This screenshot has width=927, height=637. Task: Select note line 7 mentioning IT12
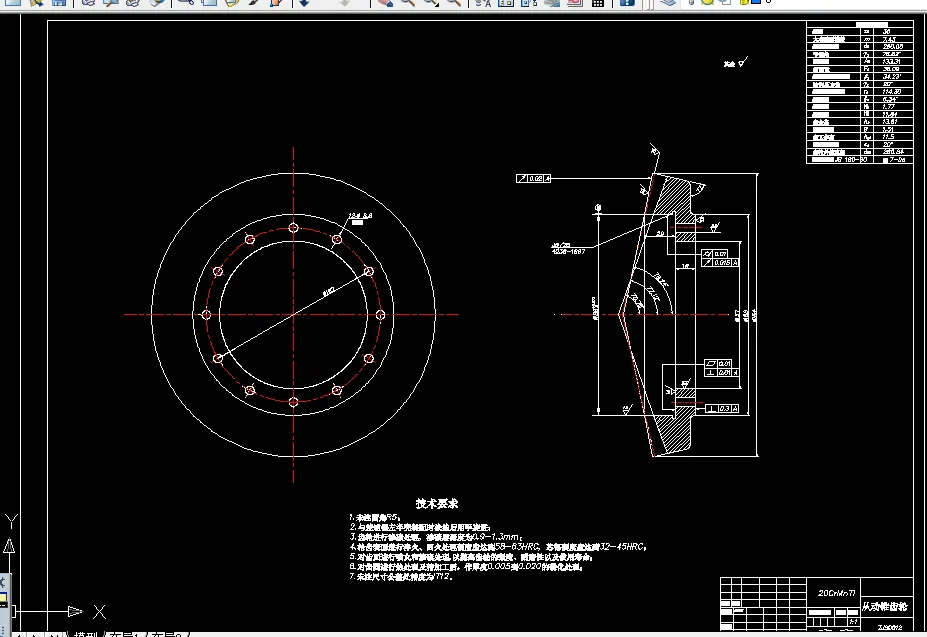401,576
